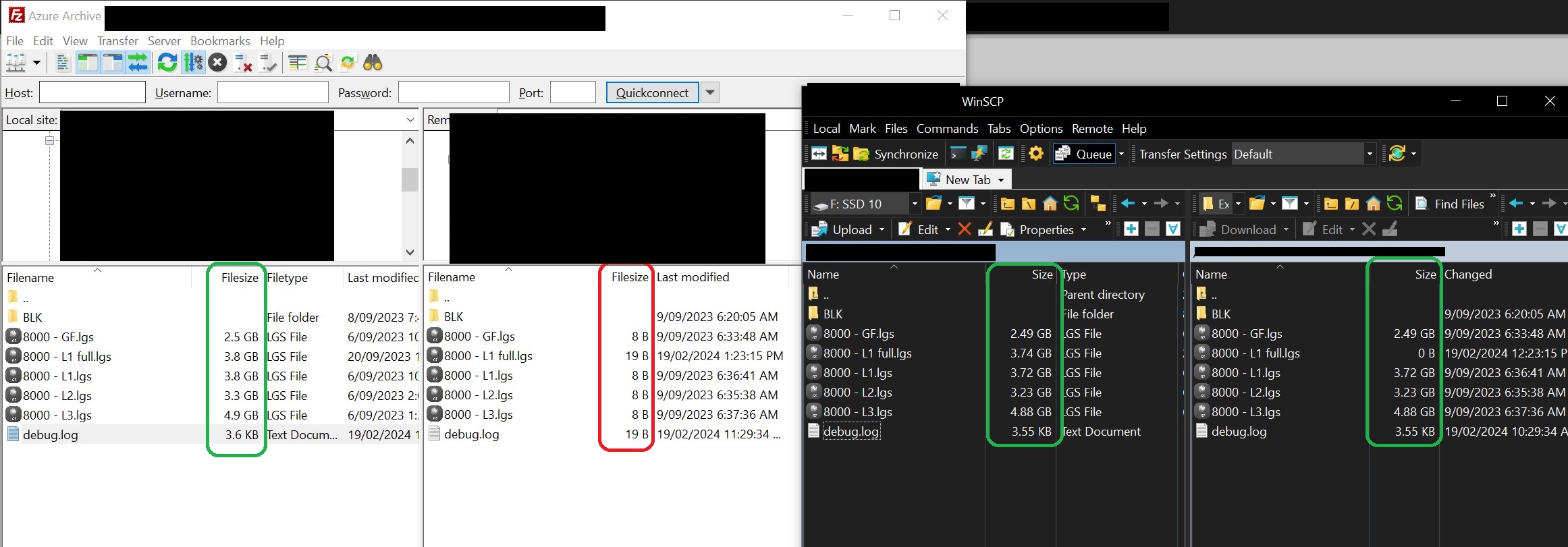Viewport: 1568px width, 547px height.
Task: Open WinSCP Commands menu
Action: [947, 128]
